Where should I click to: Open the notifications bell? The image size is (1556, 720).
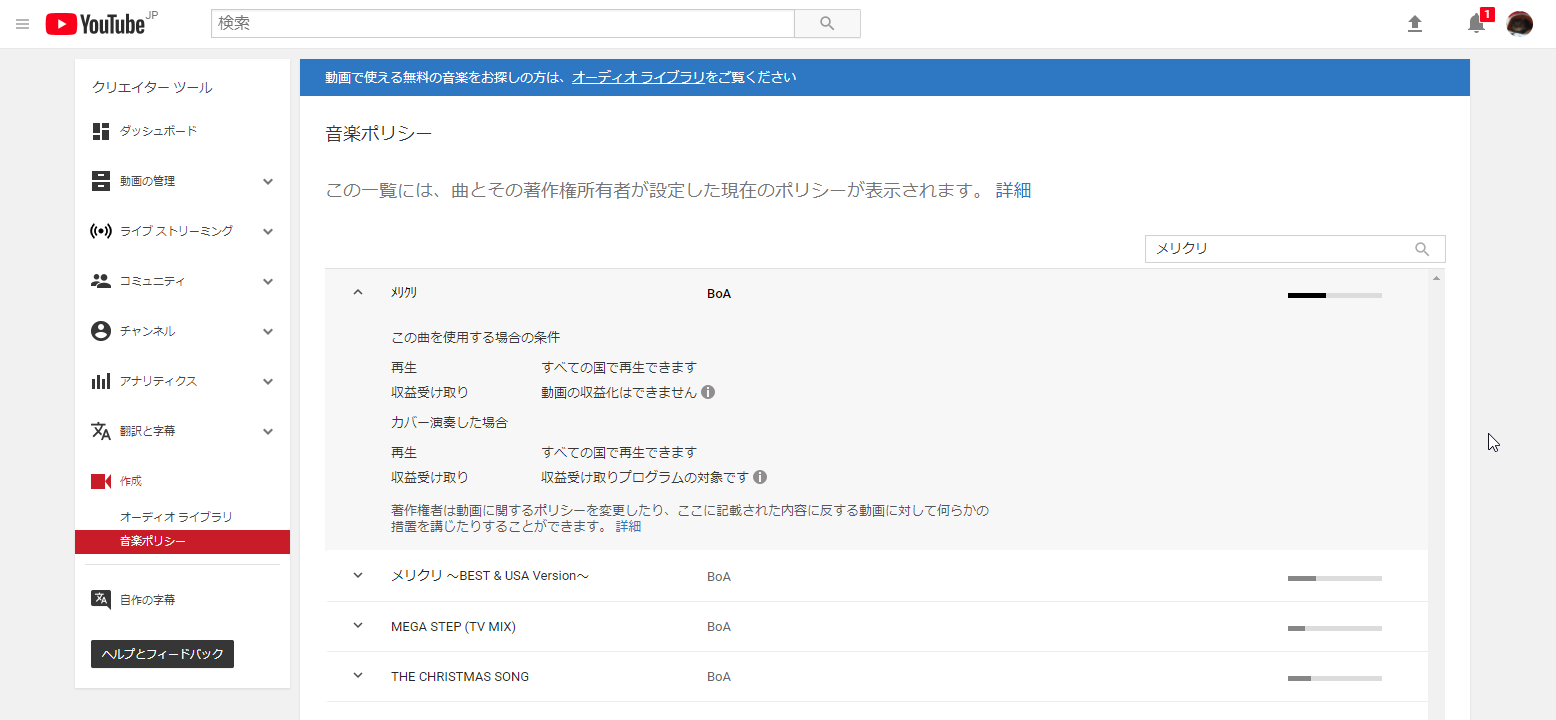click(1476, 24)
